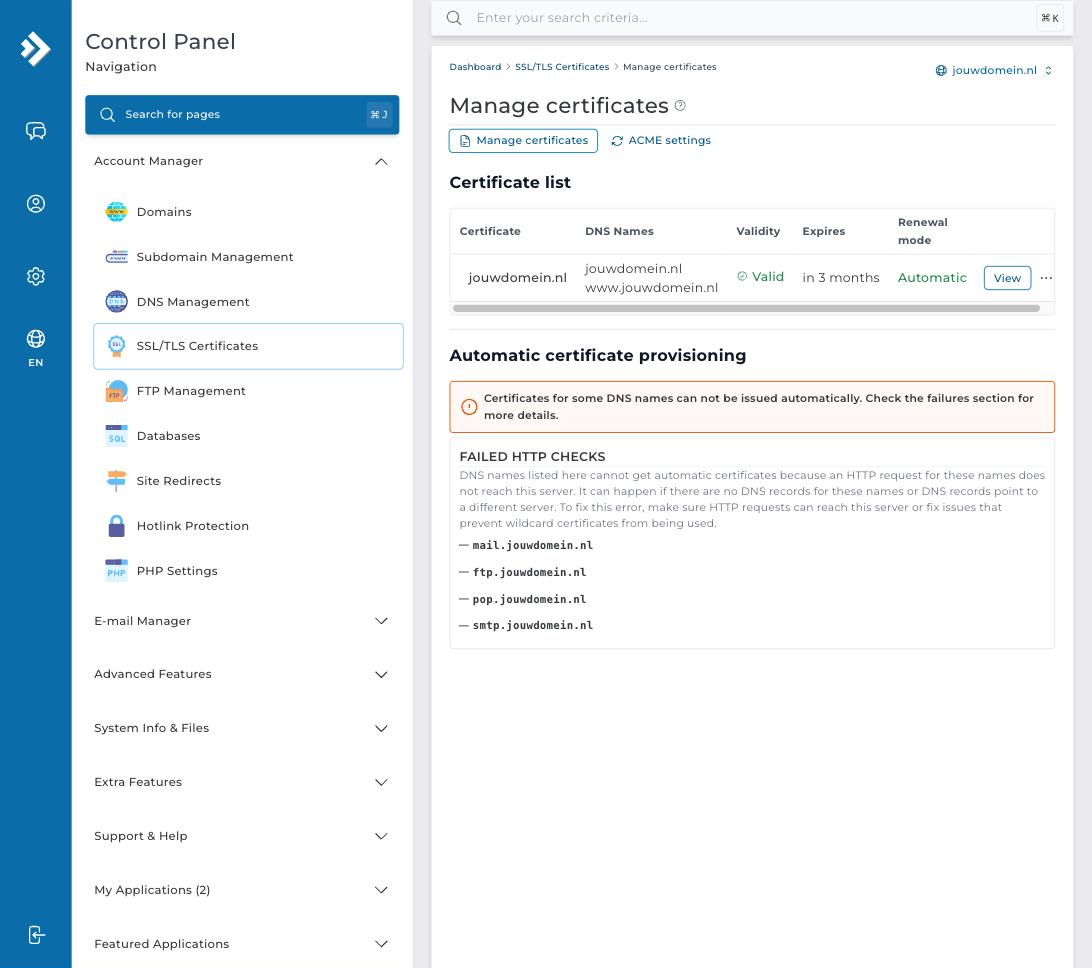
Task: Open the three-dot menu for jouwdomein.nl certificate
Action: (x=1045, y=278)
